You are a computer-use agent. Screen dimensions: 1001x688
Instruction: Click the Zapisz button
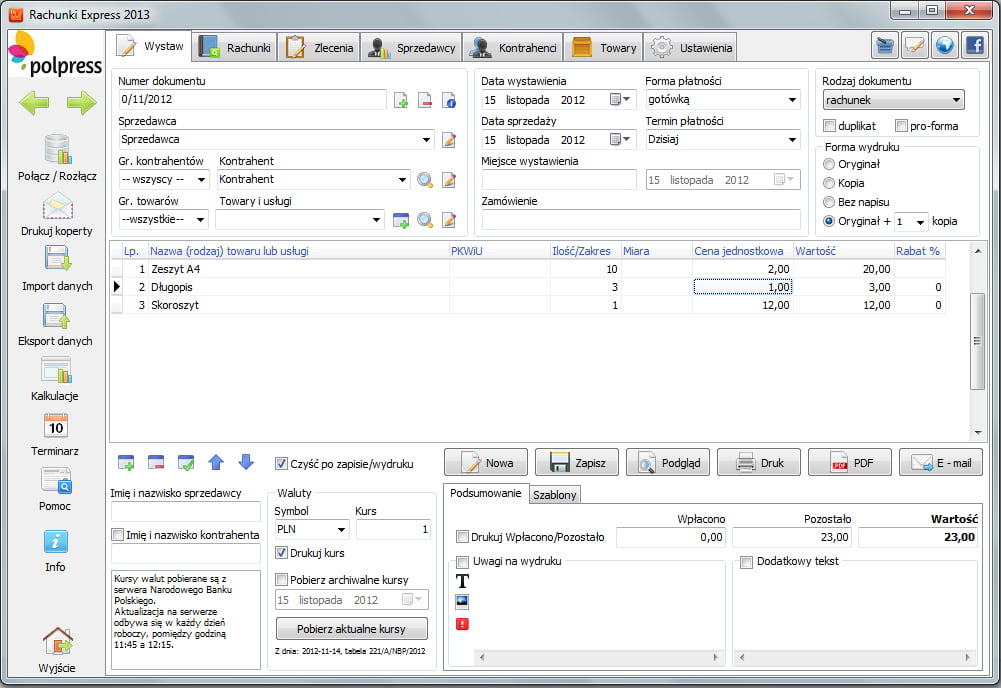577,463
